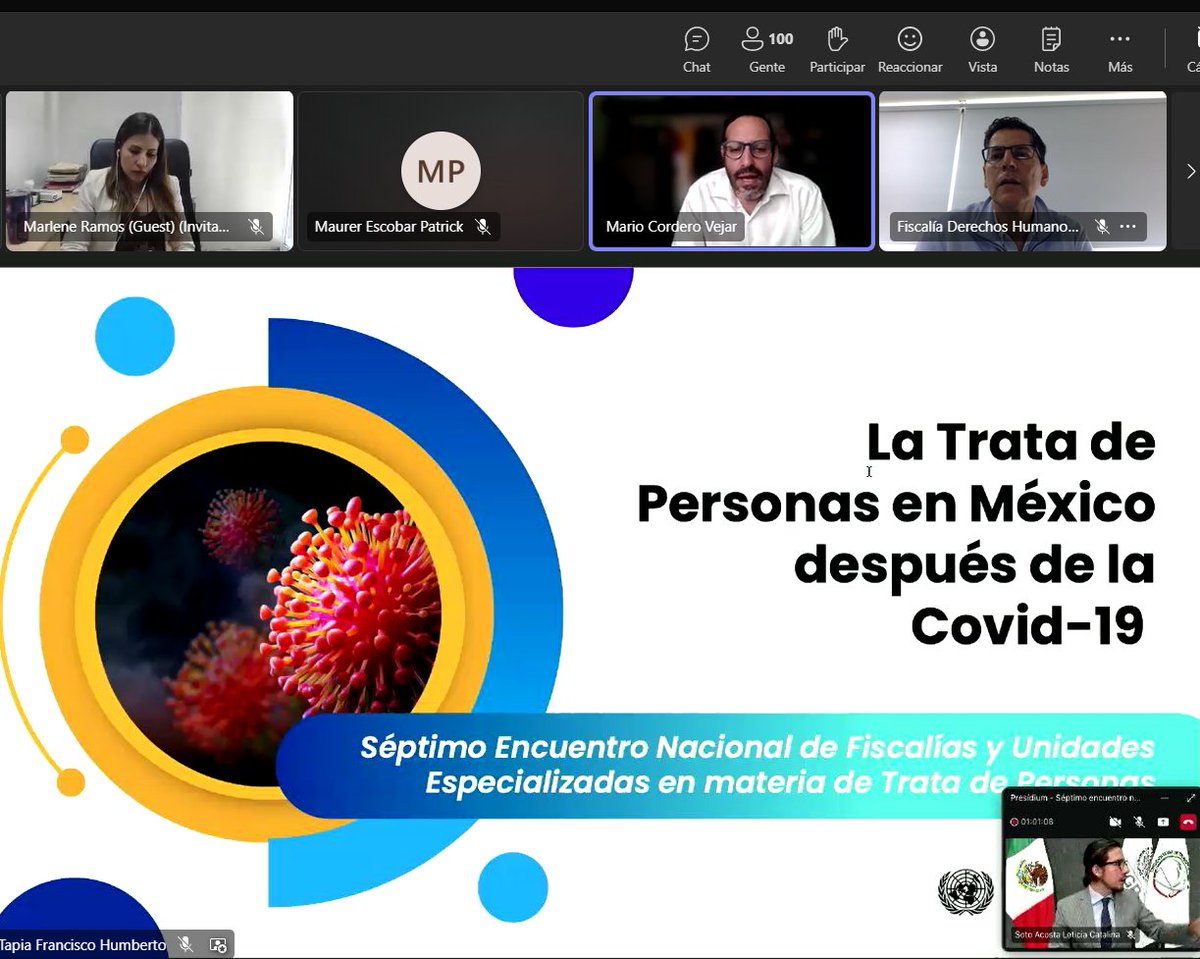The width and height of the screenshot is (1200, 959).
Task: Show next participants with the right chevron
Action: coord(1190,171)
